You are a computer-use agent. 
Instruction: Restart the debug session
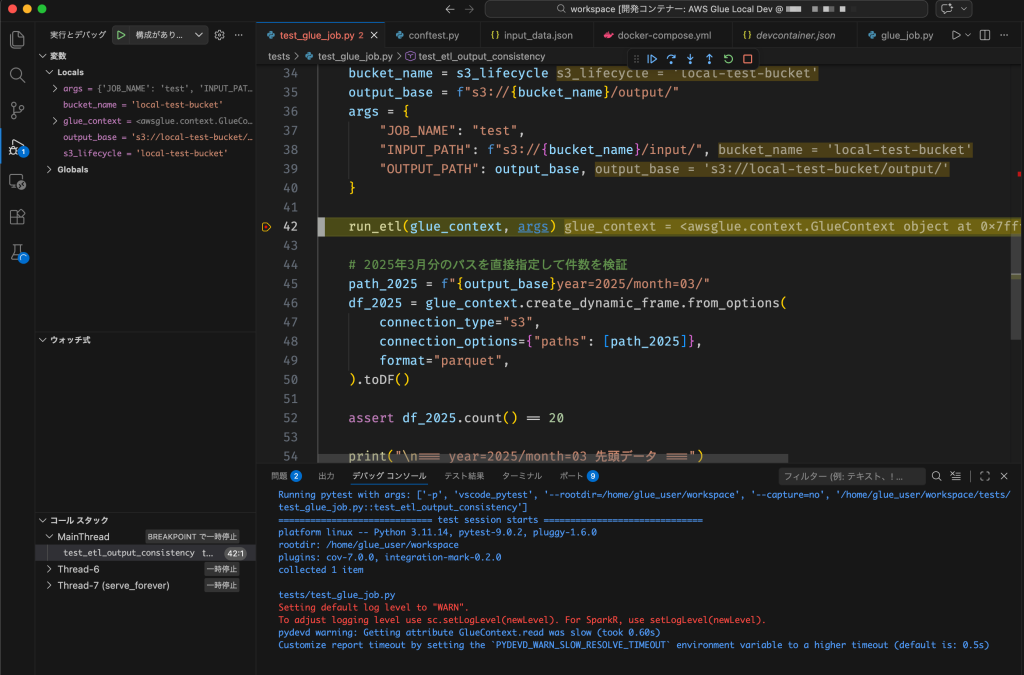click(x=728, y=59)
